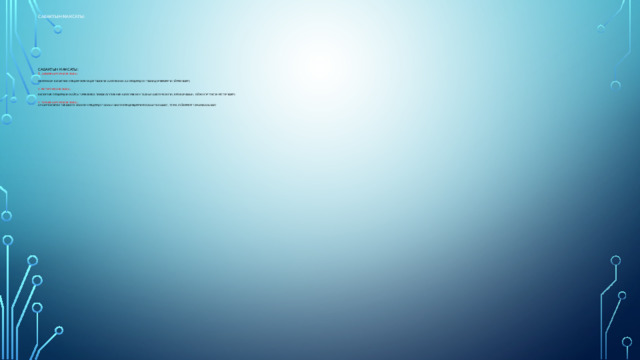Viewport: 640px width, 360px height.
Task: Select the black "САБАҚТЫҢ МАҚСАТЫ:" body heading
Action: click(x=58, y=69)
